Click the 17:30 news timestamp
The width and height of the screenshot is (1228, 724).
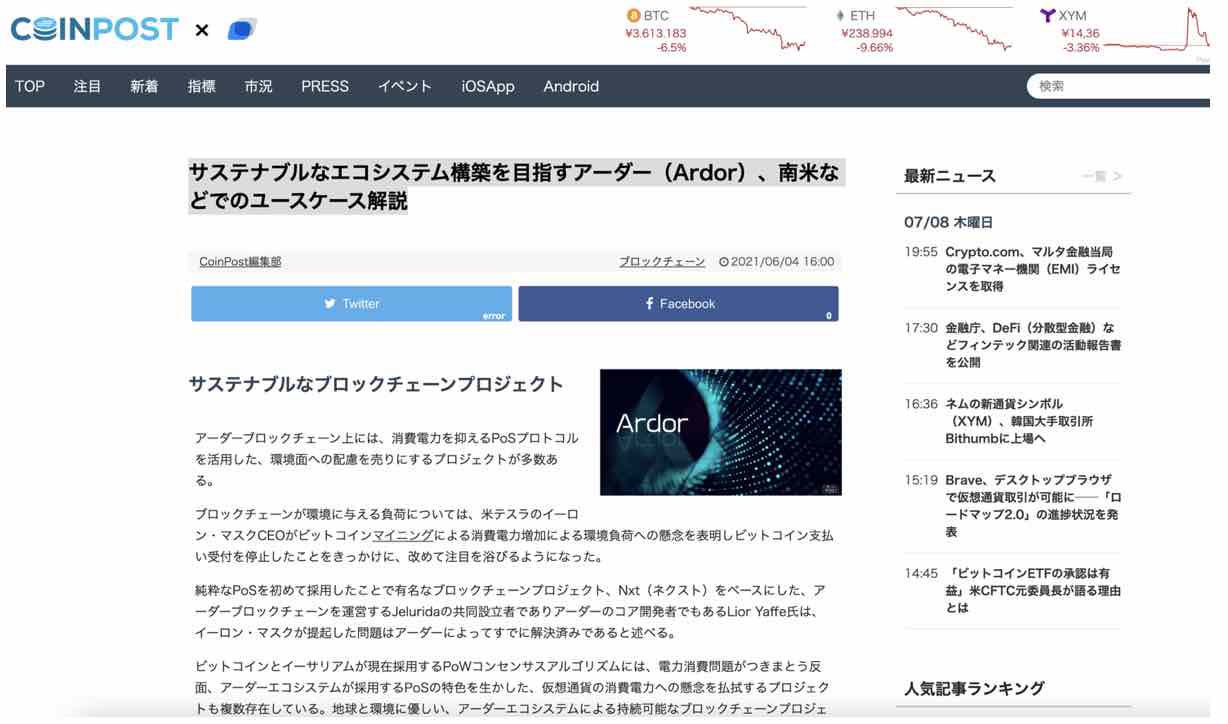tap(921, 328)
